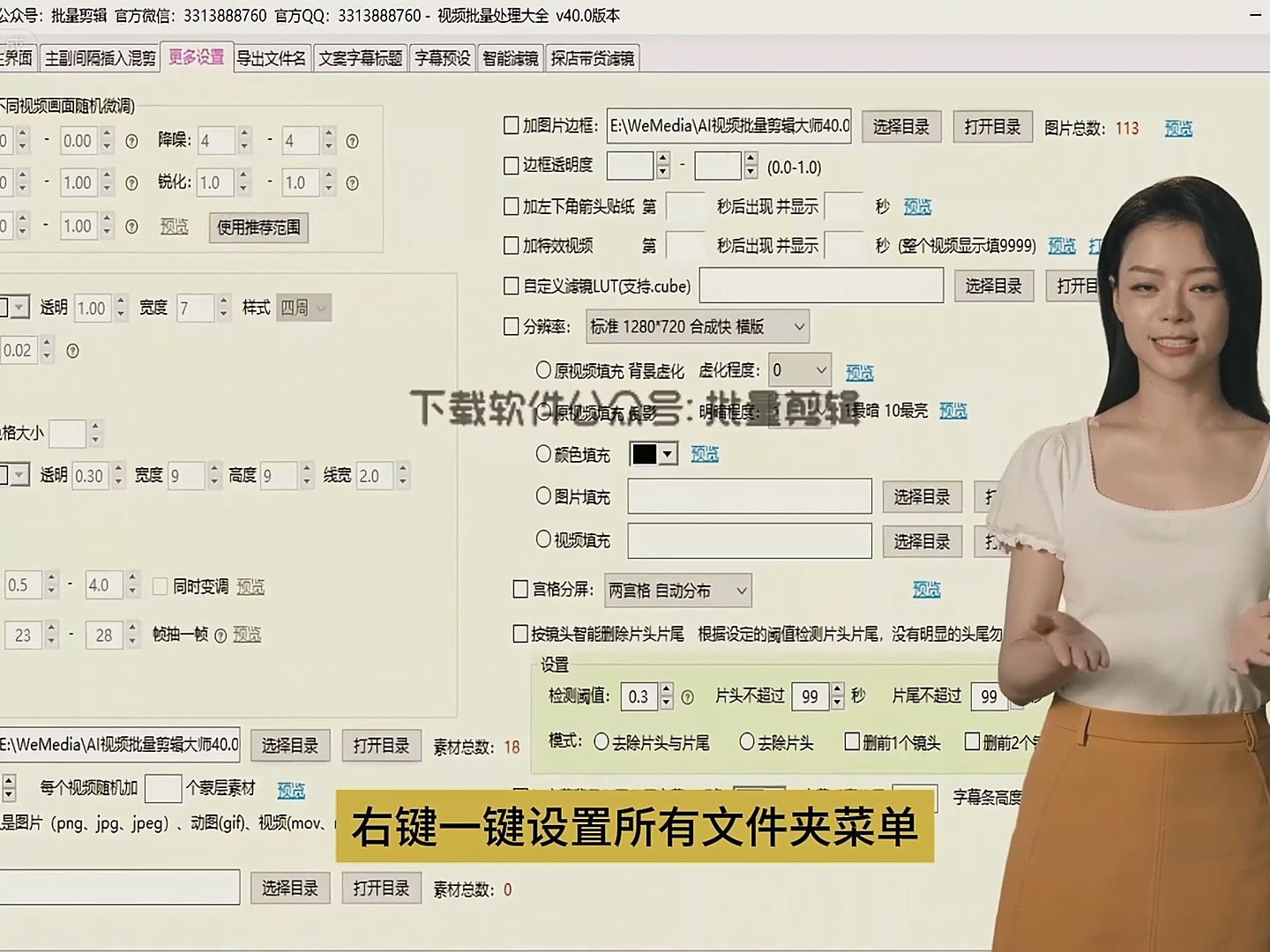The width and height of the screenshot is (1270, 952).
Task: Enable the 加图片边框 checkbox
Action: point(511,124)
